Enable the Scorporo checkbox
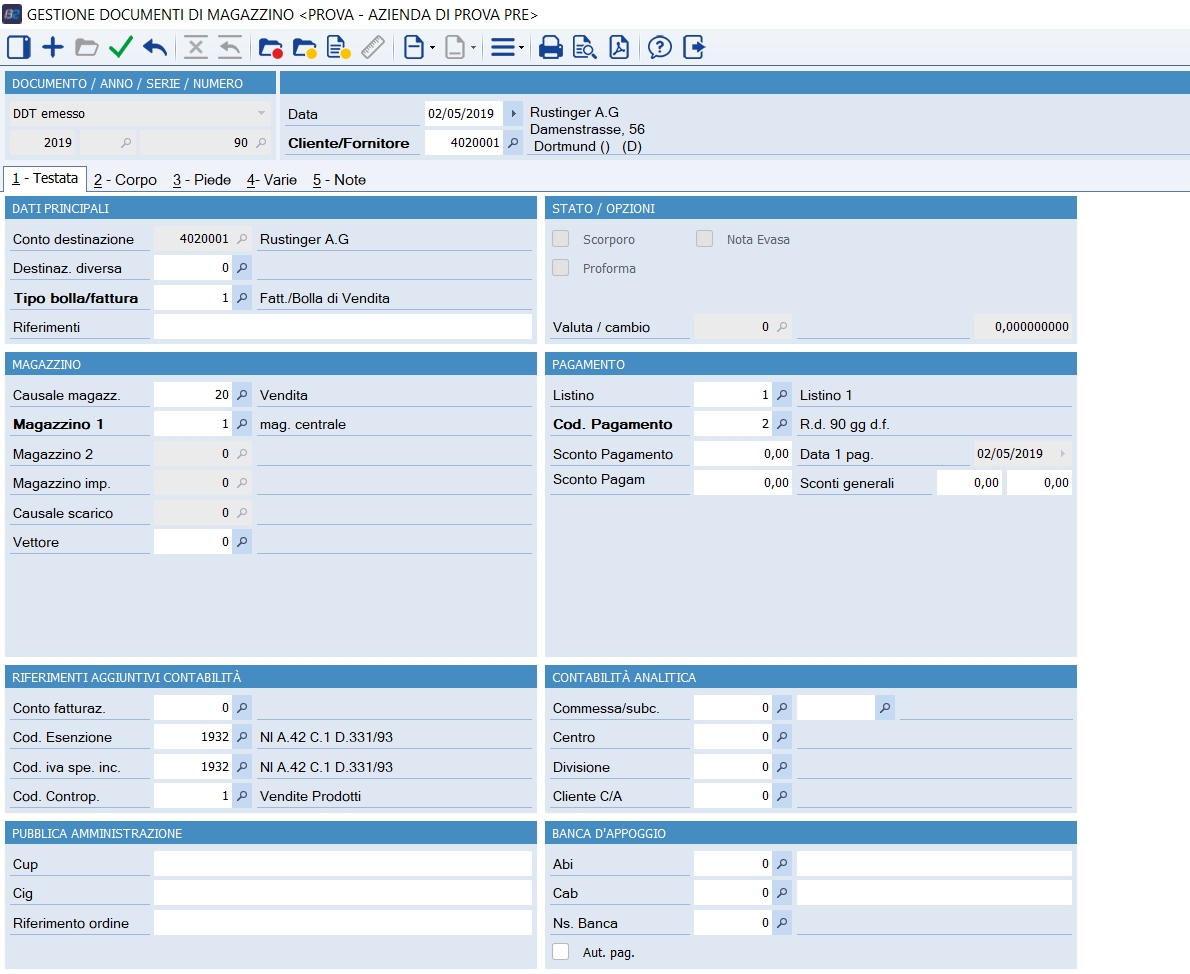The height and width of the screenshot is (974, 1190). 561,239
